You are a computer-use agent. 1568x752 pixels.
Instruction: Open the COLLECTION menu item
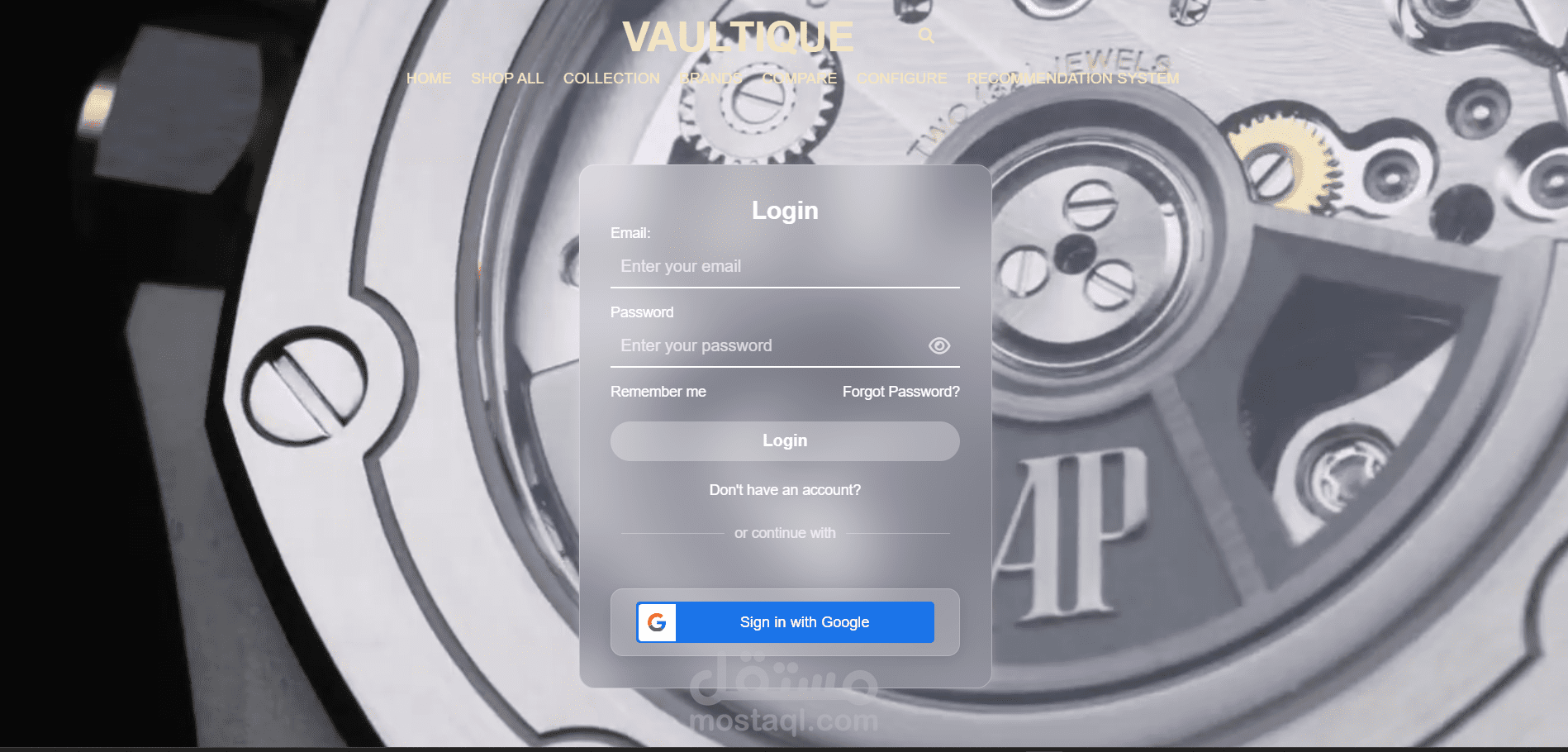(x=611, y=79)
